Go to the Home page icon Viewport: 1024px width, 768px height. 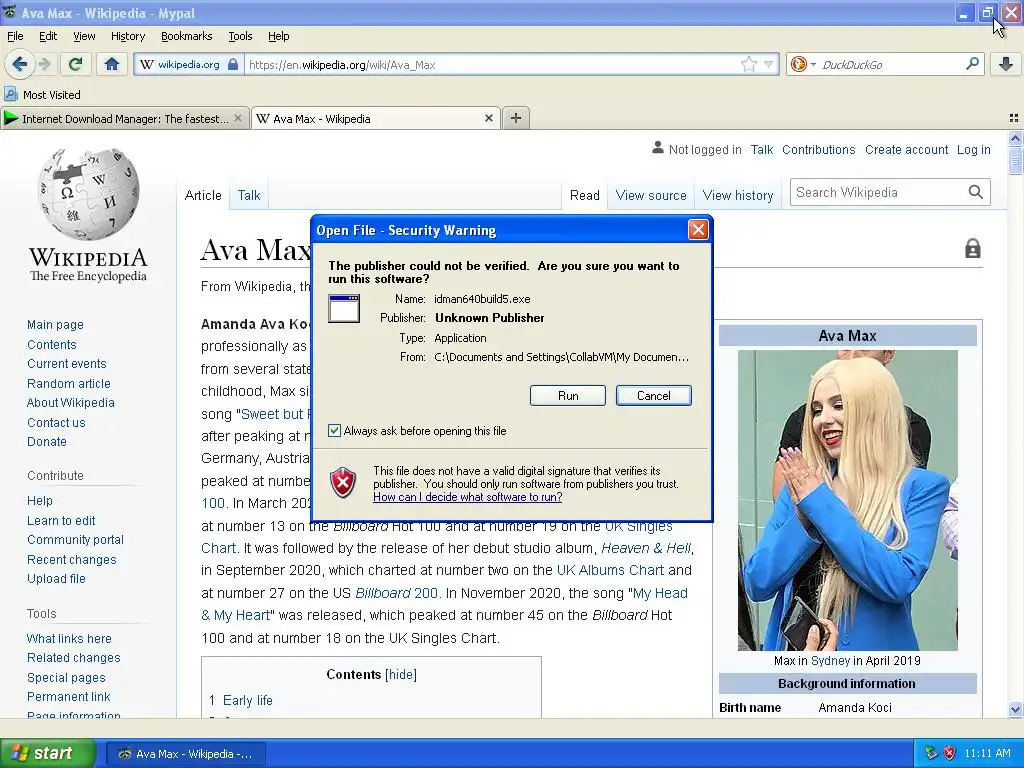112,64
